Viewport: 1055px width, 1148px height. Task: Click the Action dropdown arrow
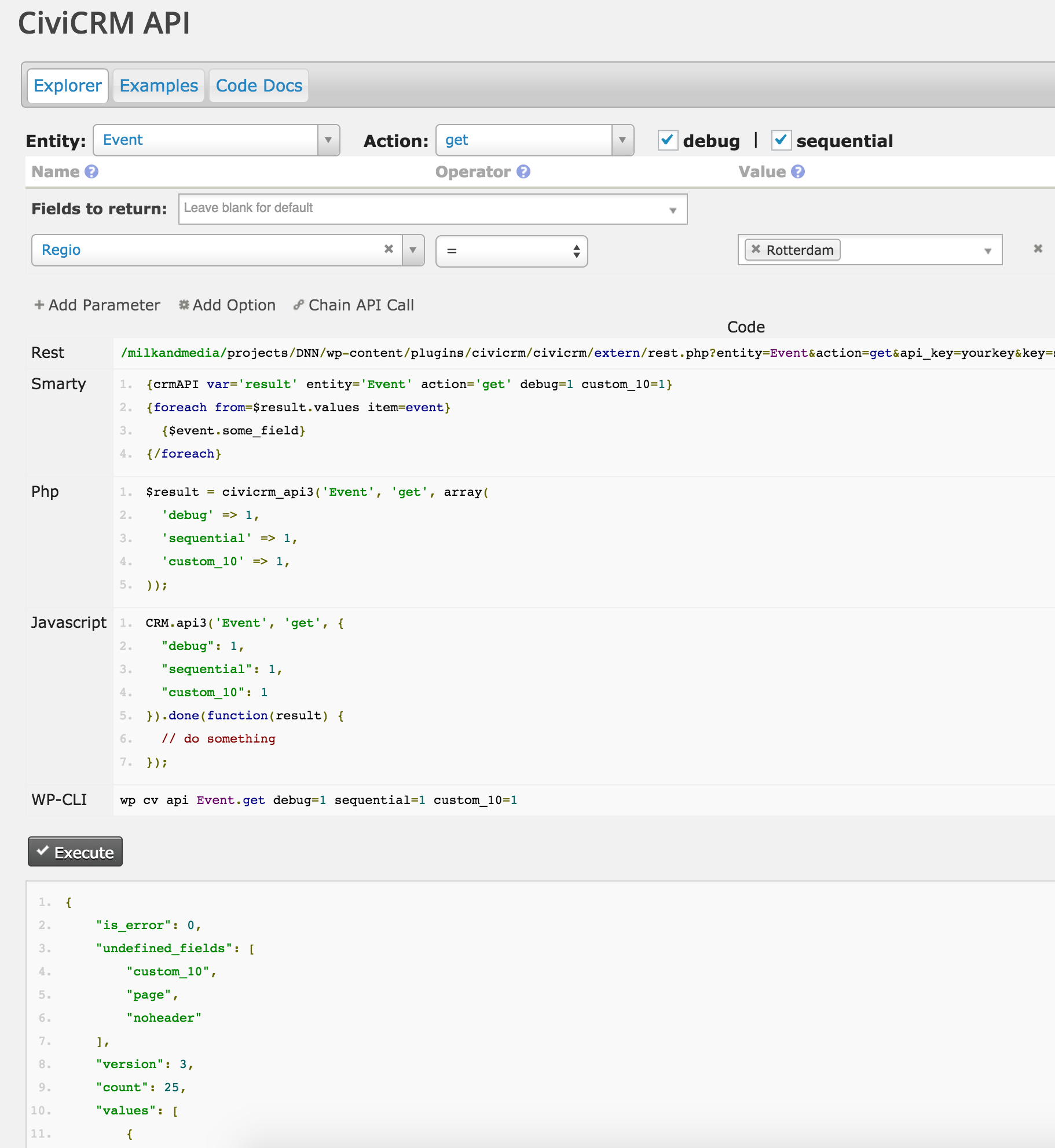pyautogui.click(x=622, y=140)
